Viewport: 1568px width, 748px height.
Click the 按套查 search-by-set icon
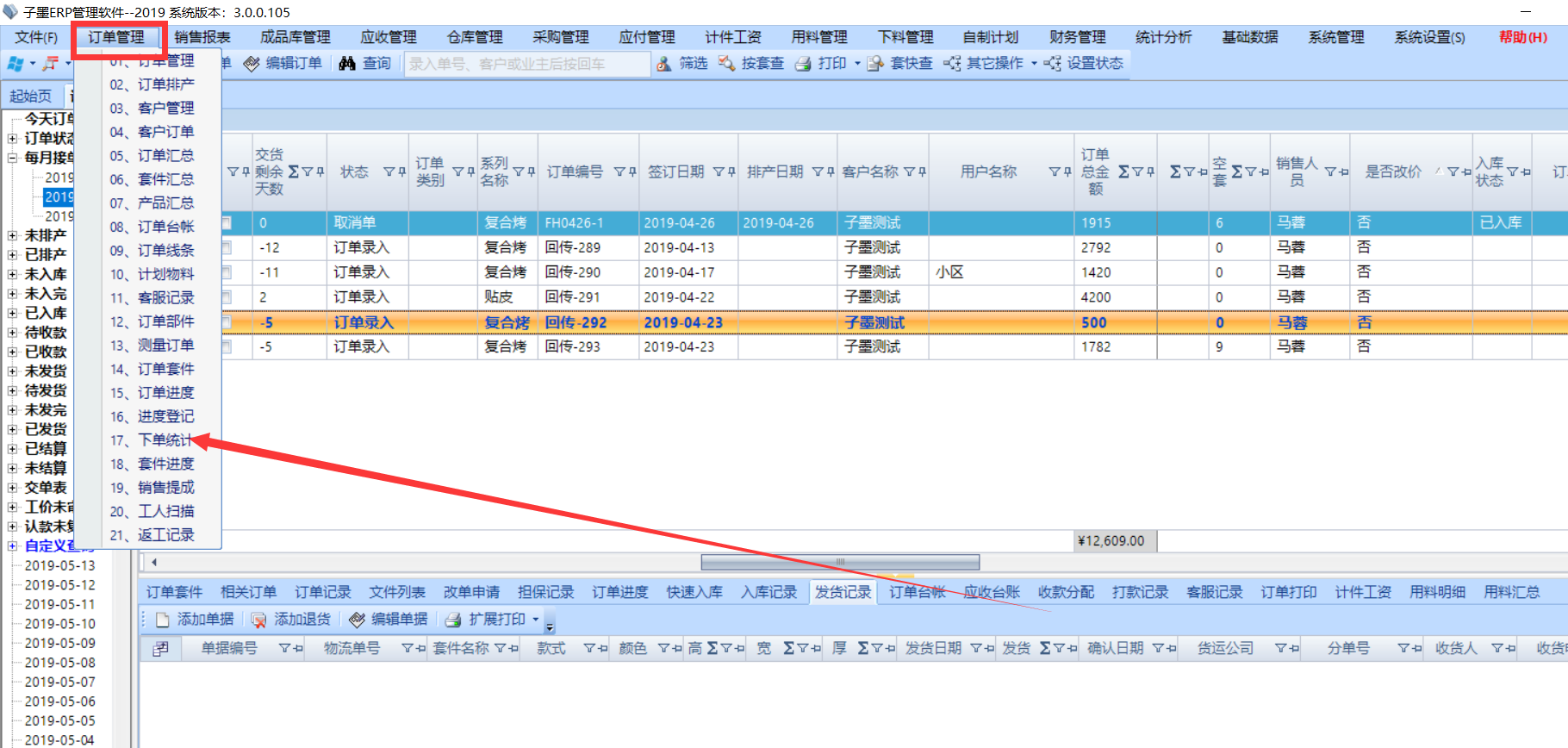[x=727, y=64]
